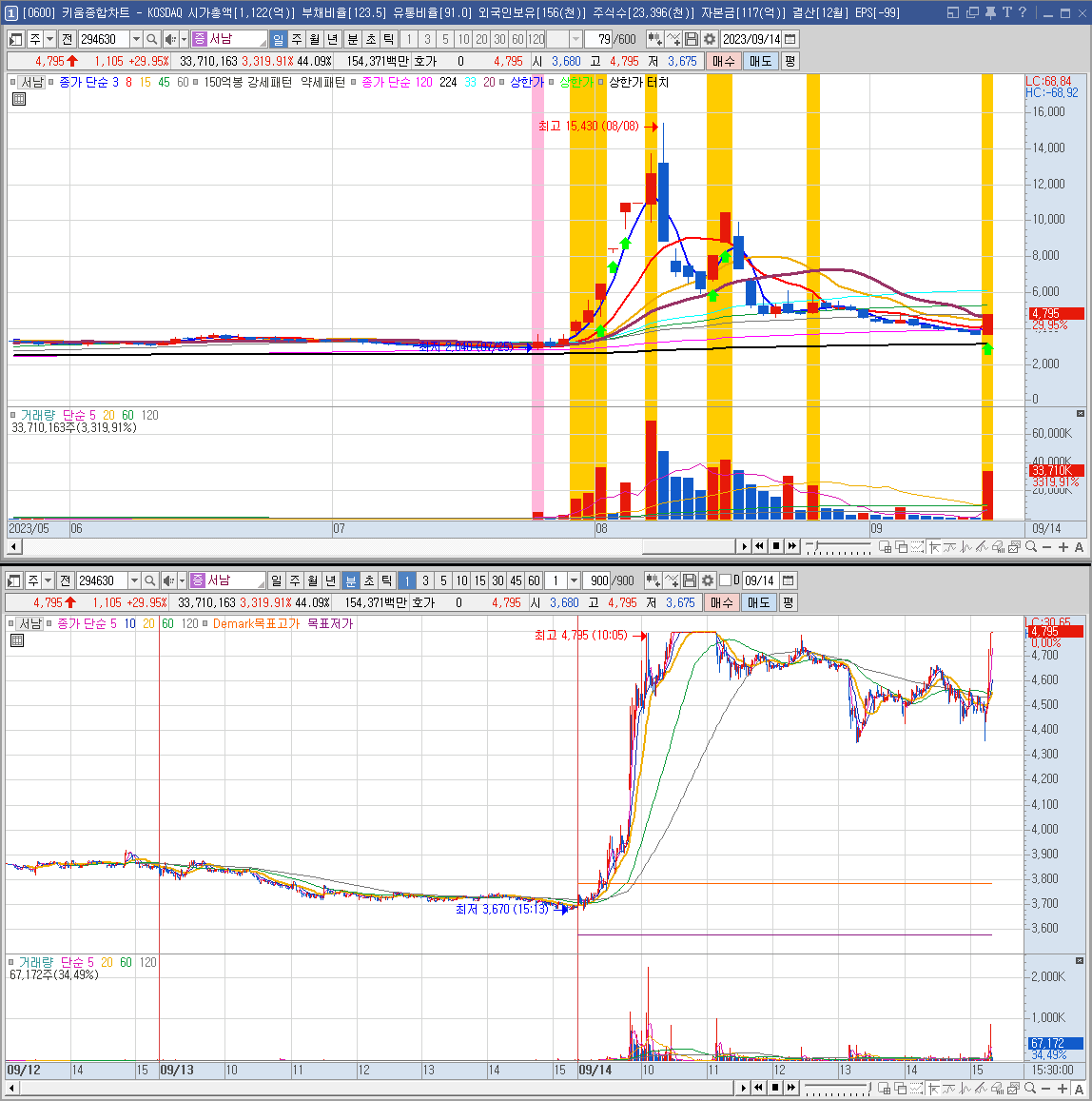Open the interval dropdown showing 1 in bottom chart
Viewport: 1092px width, 1101px height.
575,580
